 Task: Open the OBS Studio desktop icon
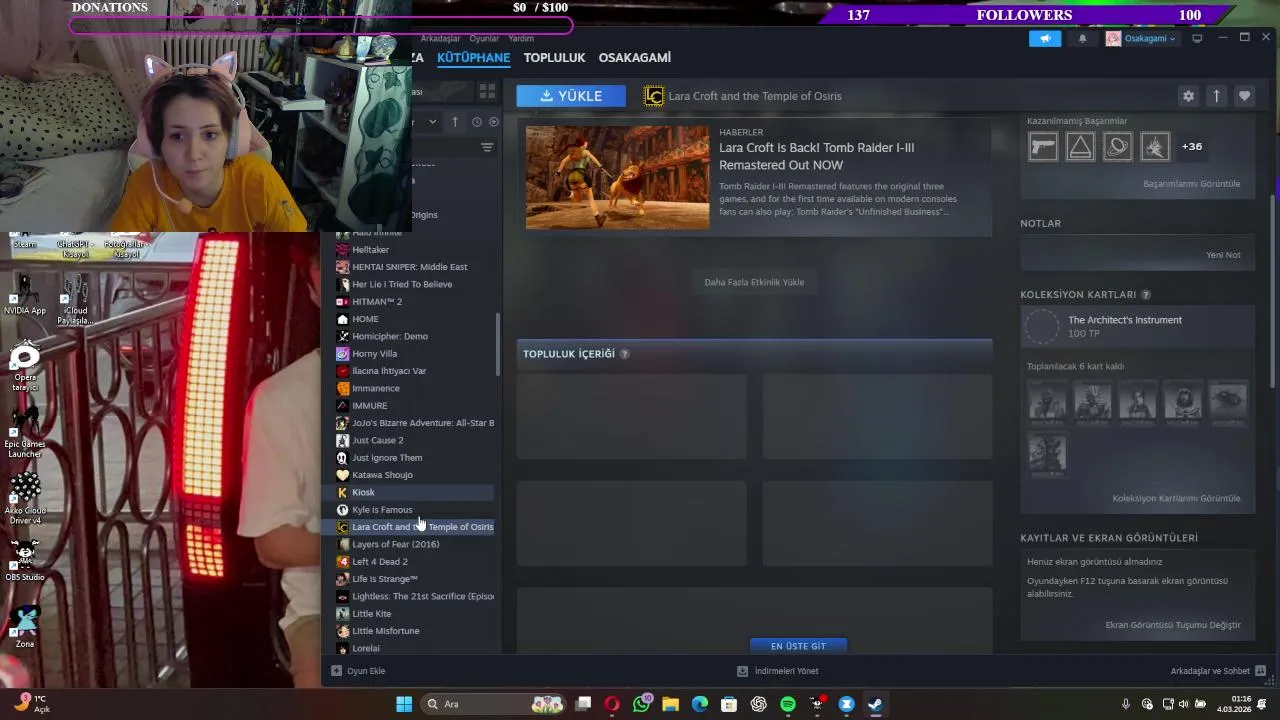(x=25, y=562)
